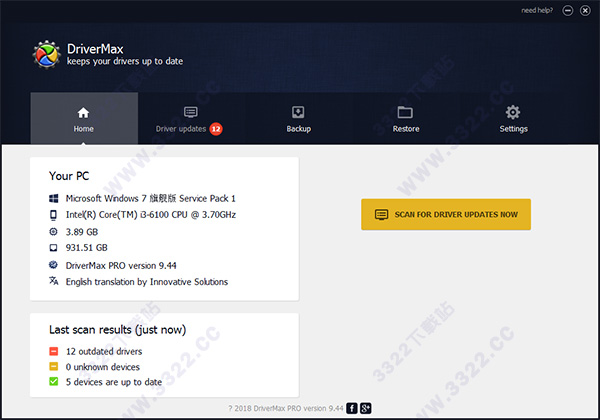
Task: Click the green up-to-date check icon
Action: 54,381
